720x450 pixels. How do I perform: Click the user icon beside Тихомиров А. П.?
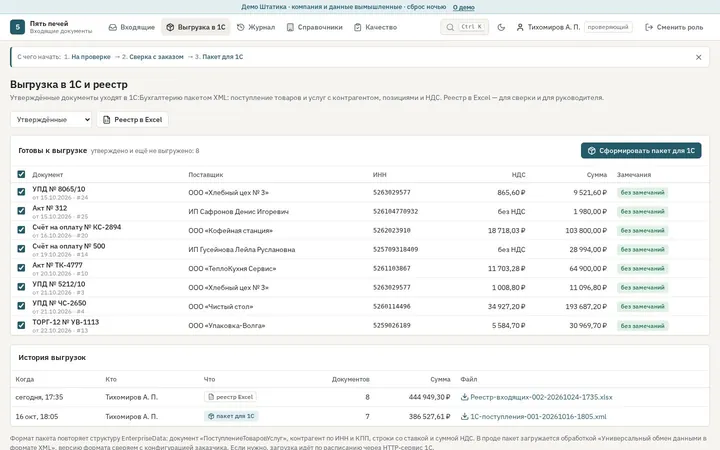(520, 28)
